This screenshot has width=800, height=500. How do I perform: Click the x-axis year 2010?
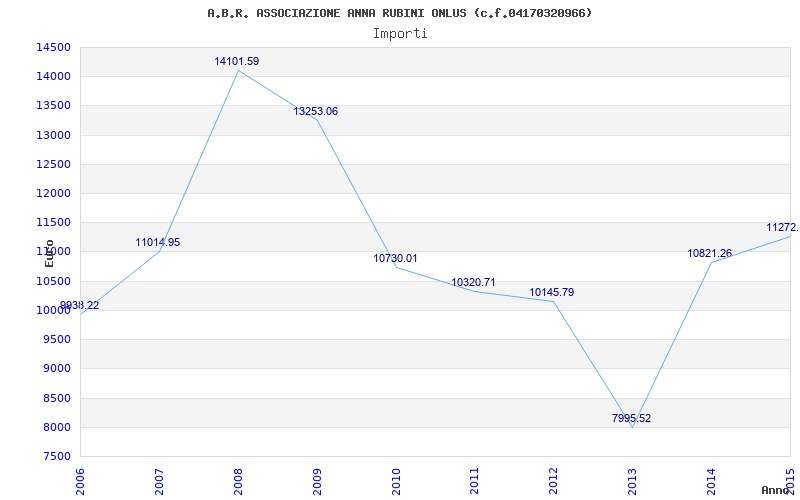(x=395, y=481)
